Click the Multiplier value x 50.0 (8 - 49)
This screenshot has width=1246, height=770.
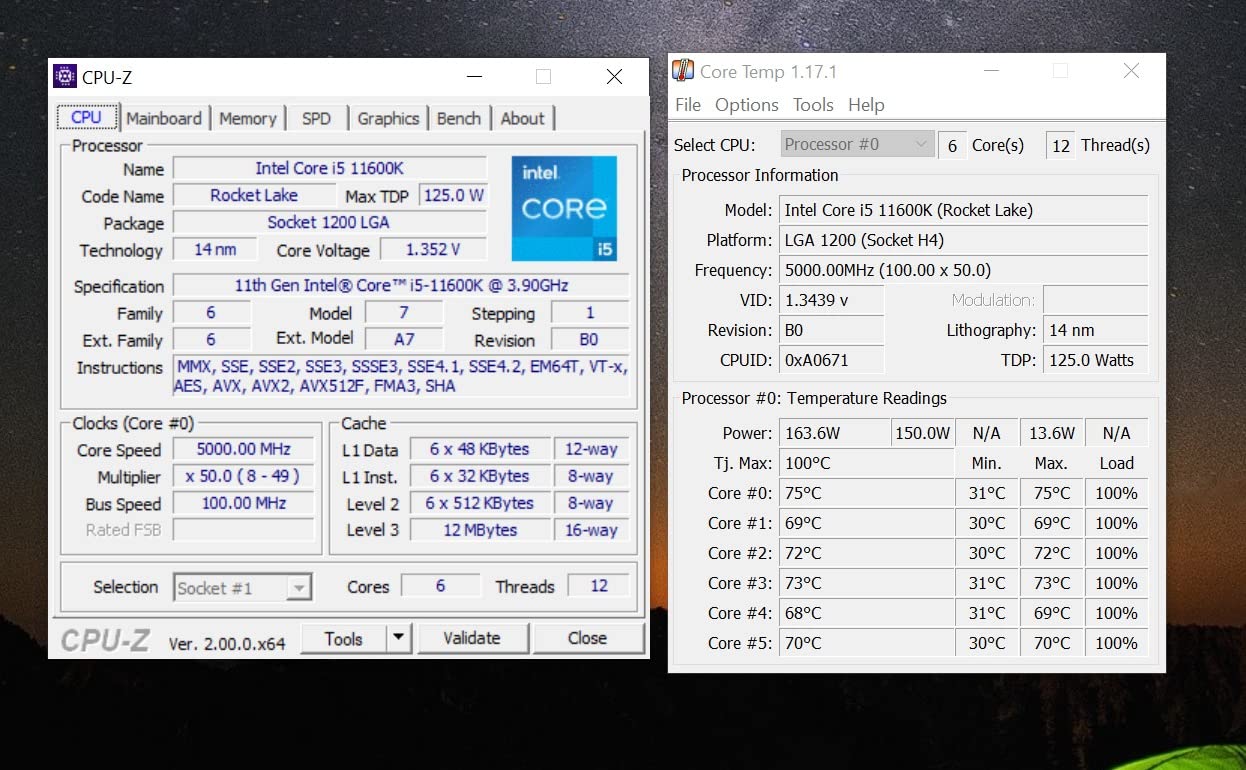[243, 476]
